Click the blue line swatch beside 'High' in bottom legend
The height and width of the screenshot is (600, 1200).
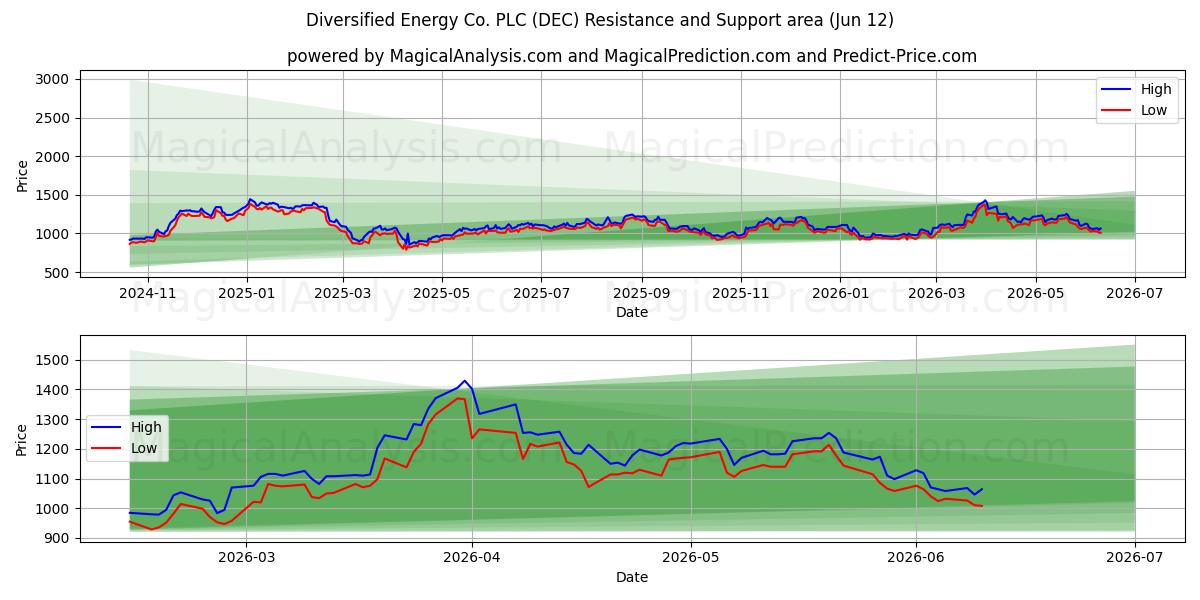pos(108,428)
